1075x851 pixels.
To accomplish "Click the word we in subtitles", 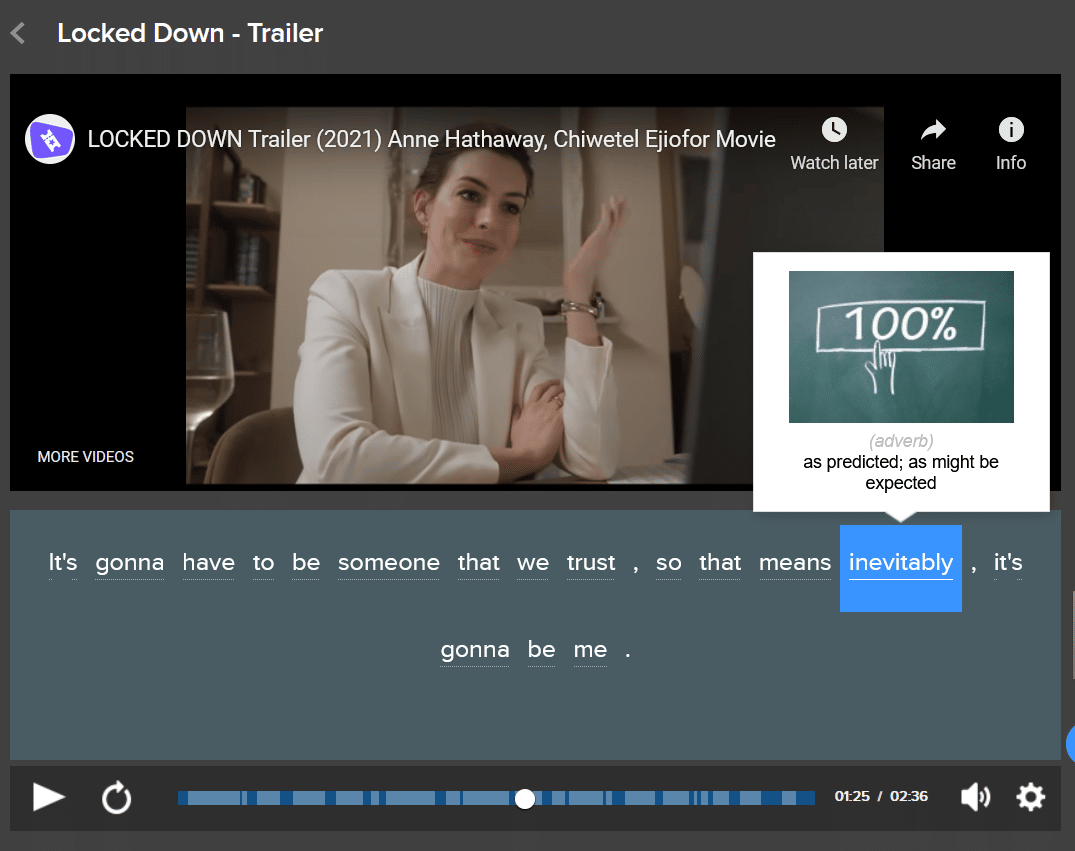I will [533, 563].
